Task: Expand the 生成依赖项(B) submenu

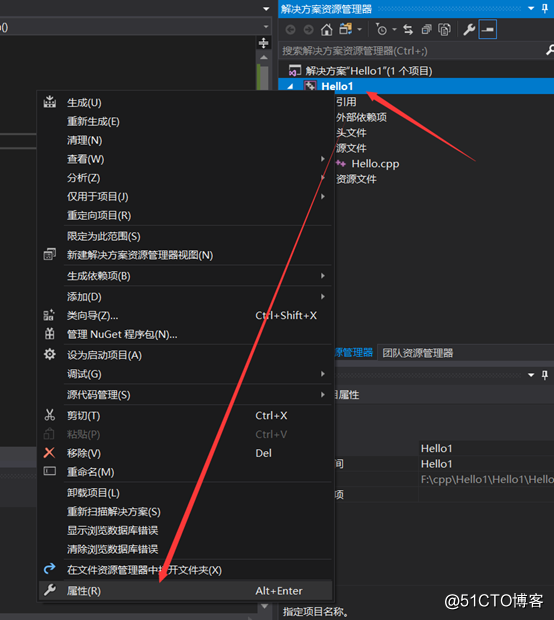Action: [185, 276]
